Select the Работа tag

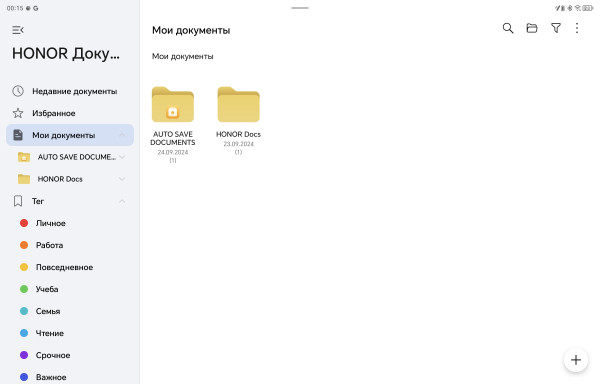[70, 245]
